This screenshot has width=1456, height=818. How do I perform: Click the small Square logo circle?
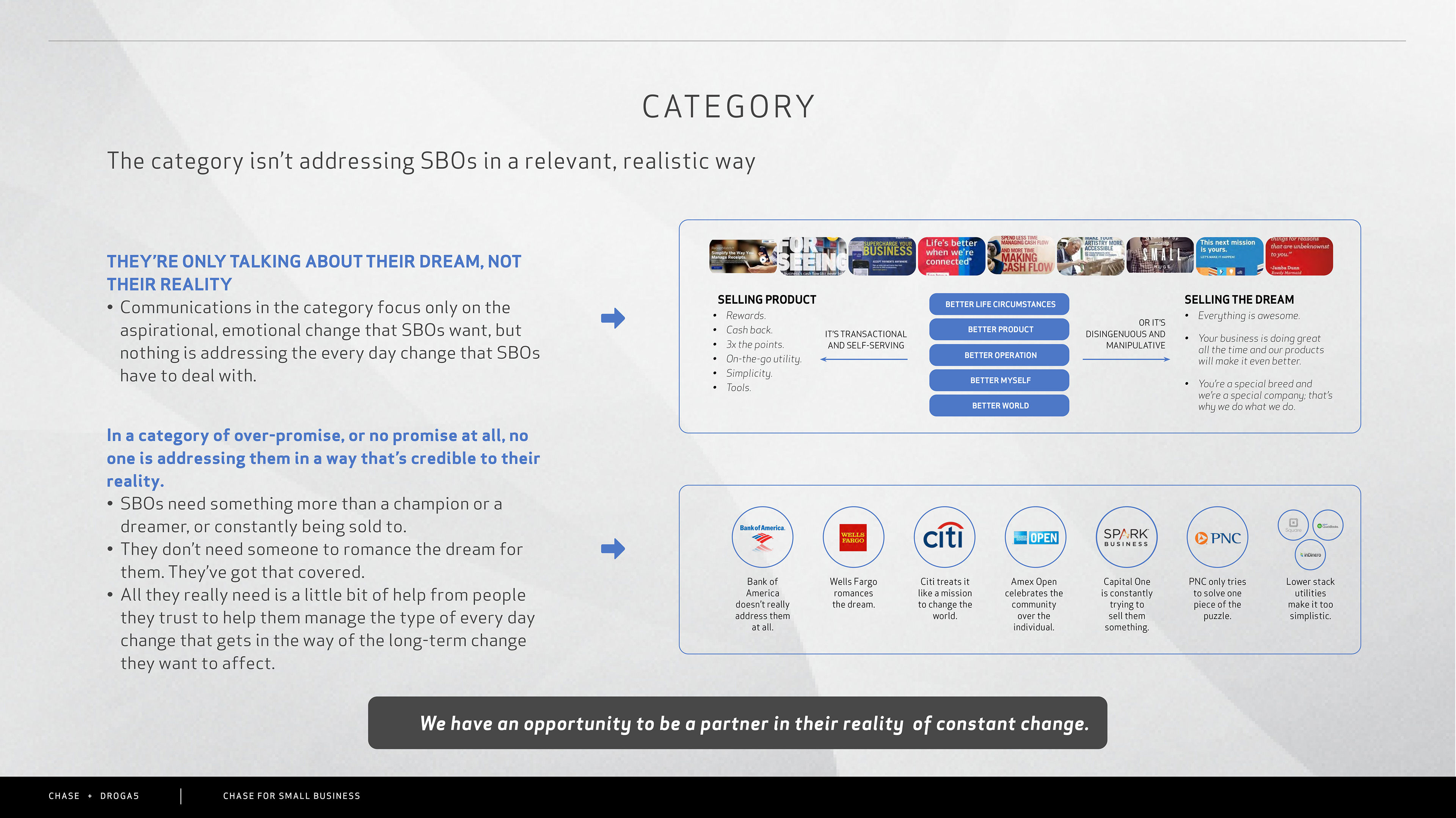coord(1293,525)
